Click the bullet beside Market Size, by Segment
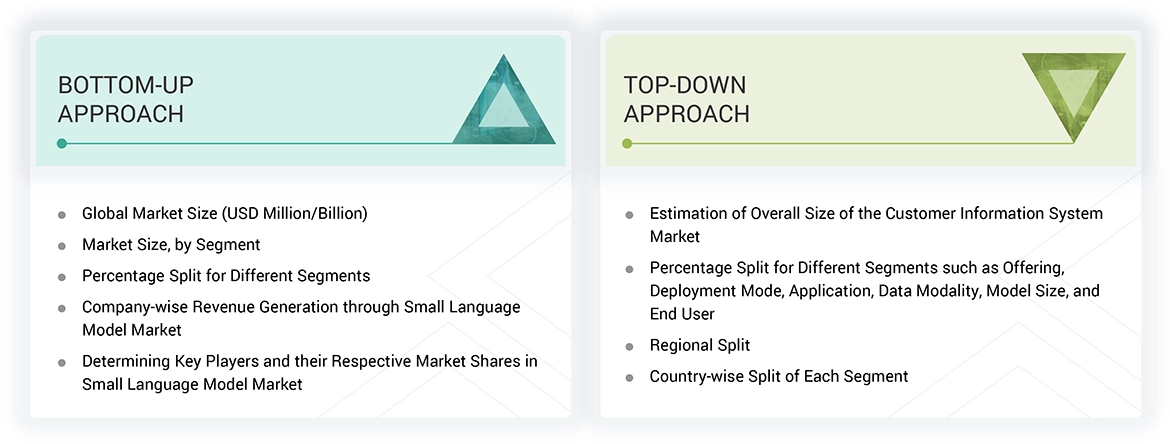1170x444 pixels. (x=62, y=246)
